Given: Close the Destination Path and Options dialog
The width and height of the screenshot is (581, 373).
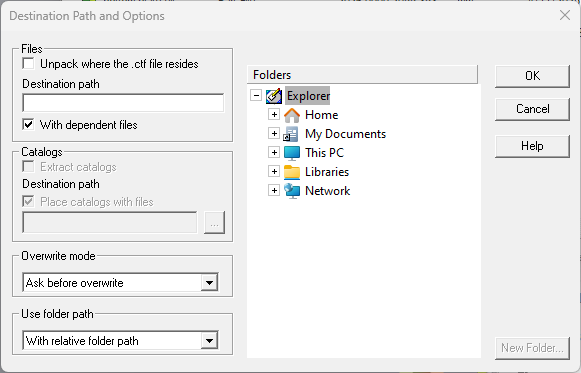Looking at the screenshot, I should (565, 16).
